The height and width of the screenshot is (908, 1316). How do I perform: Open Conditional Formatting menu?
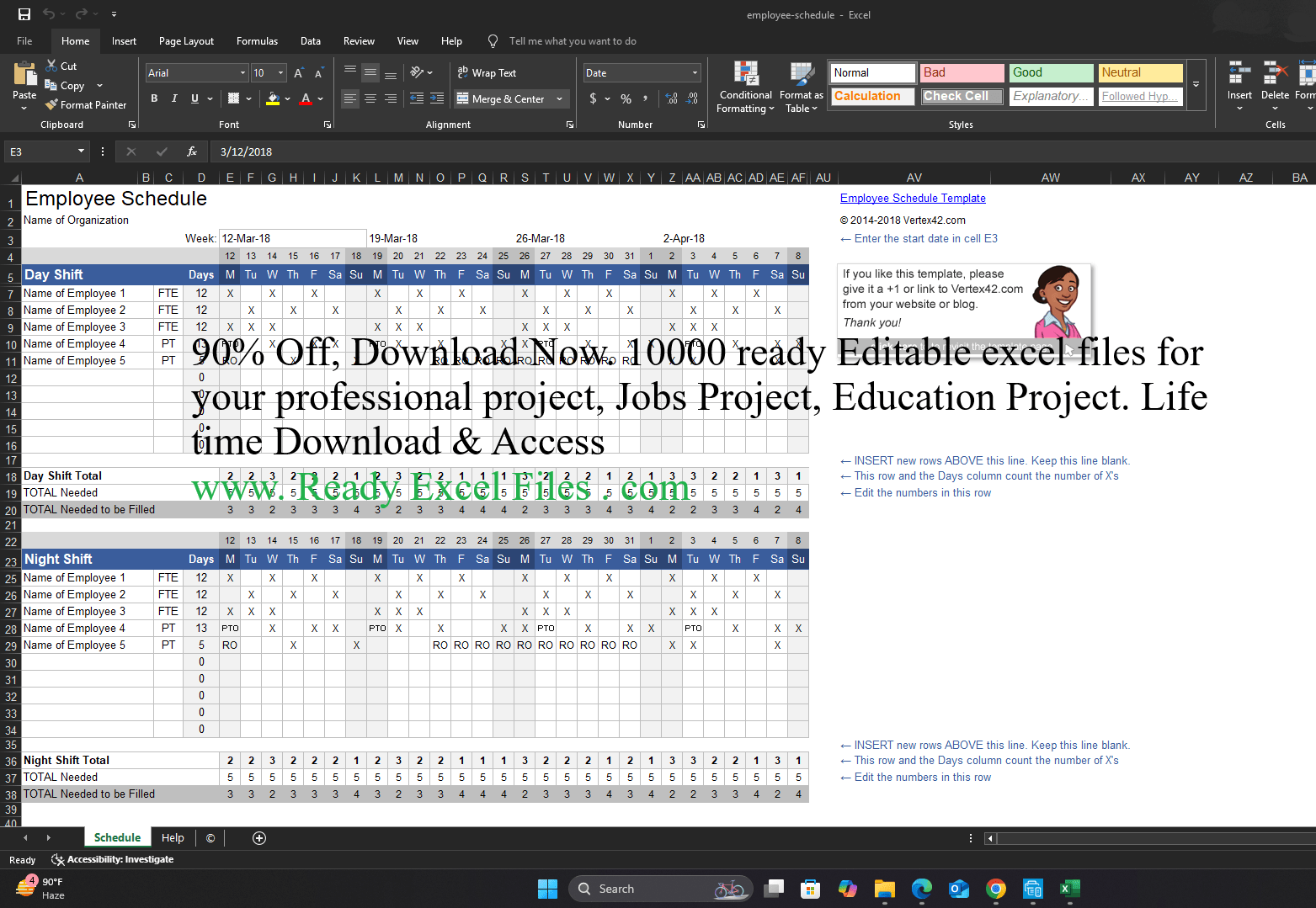[745, 88]
